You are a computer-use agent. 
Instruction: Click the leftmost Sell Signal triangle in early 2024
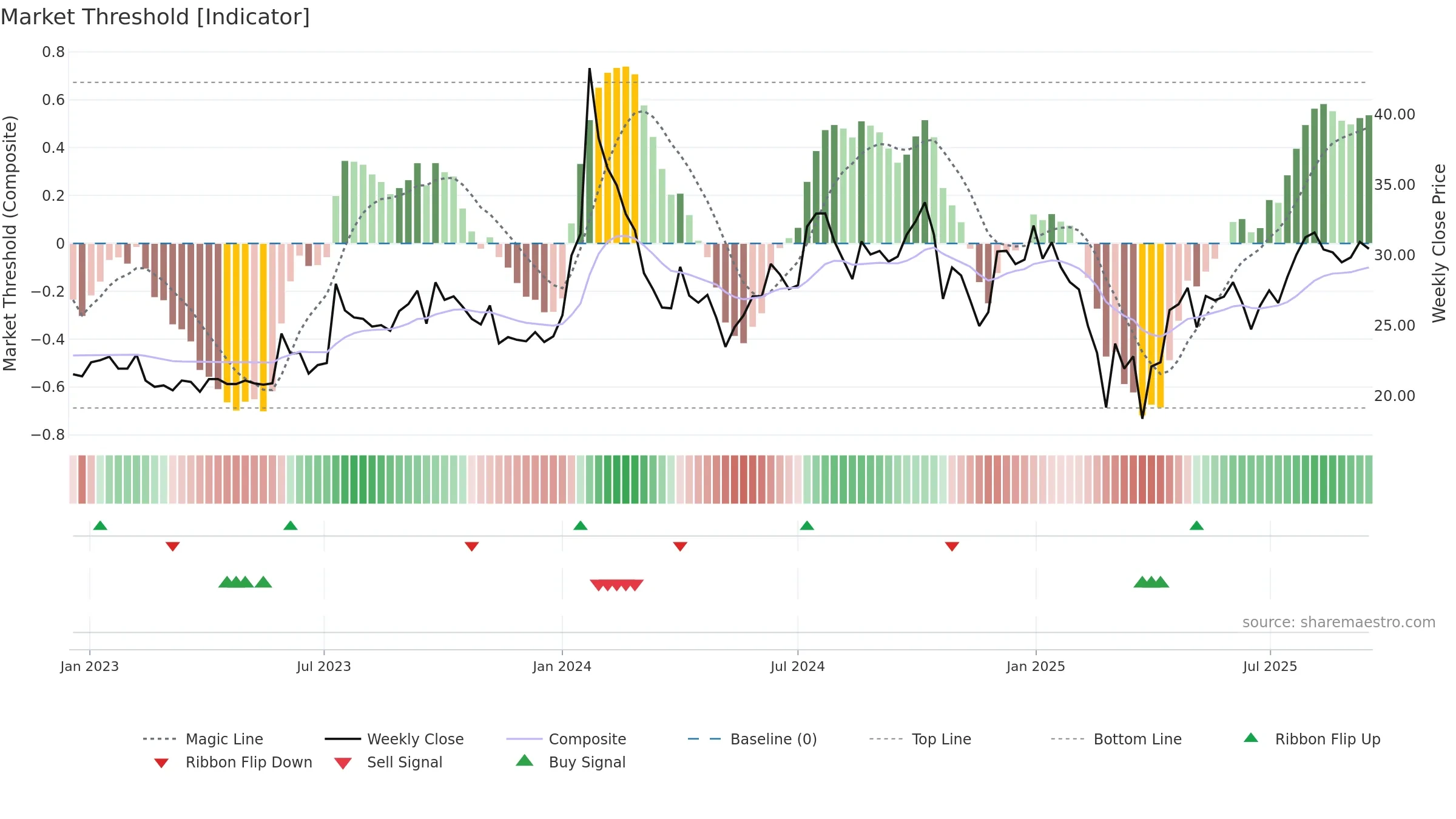(x=598, y=585)
